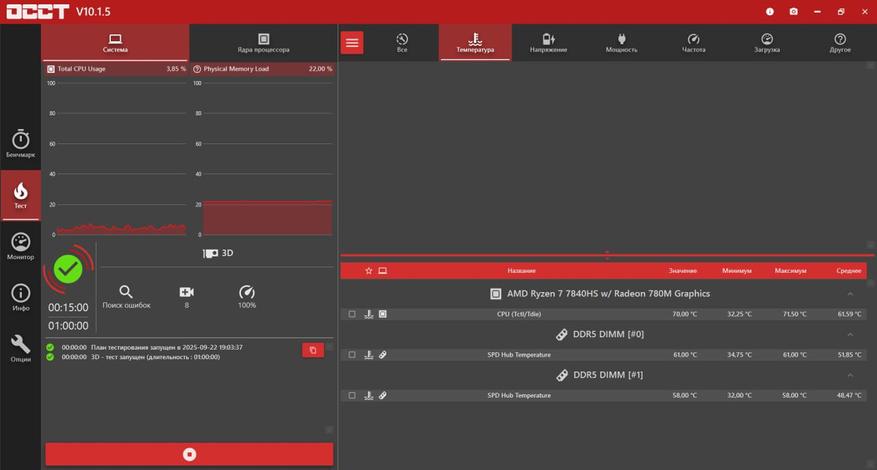877x470 pixels.
Task: Click the 3D test type label
Action: (x=218, y=253)
